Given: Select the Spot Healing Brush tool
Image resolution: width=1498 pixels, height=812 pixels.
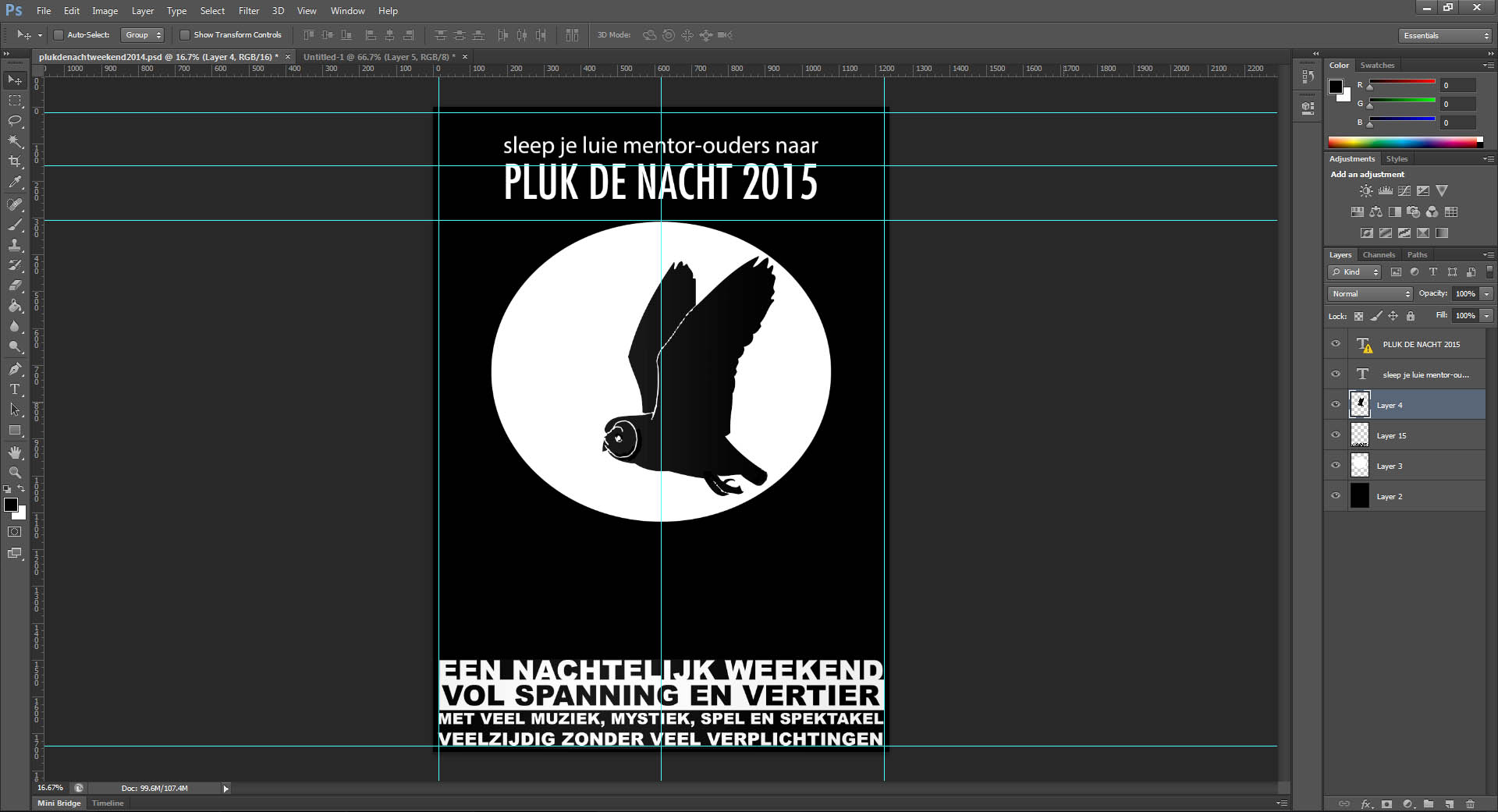Looking at the screenshot, I should point(15,204).
